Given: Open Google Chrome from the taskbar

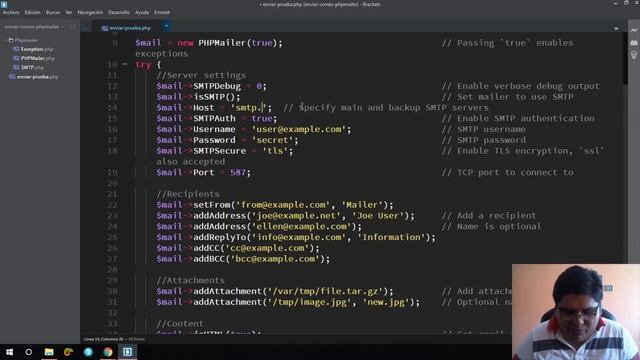Looking at the screenshot, I should click(108, 352).
